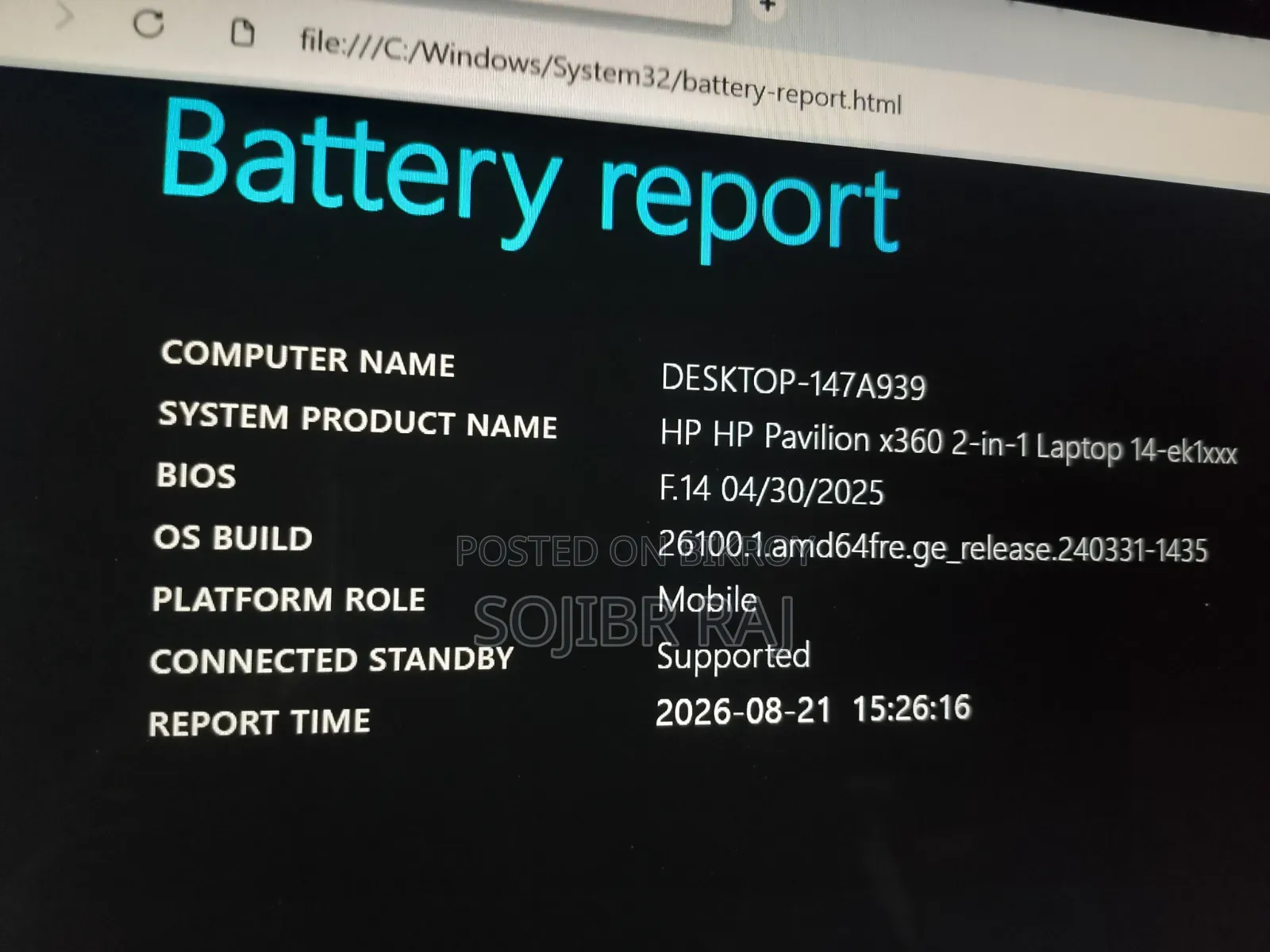The height and width of the screenshot is (952, 1270).
Task: Click the "Battery report" heading
Action: coord(530,179)
